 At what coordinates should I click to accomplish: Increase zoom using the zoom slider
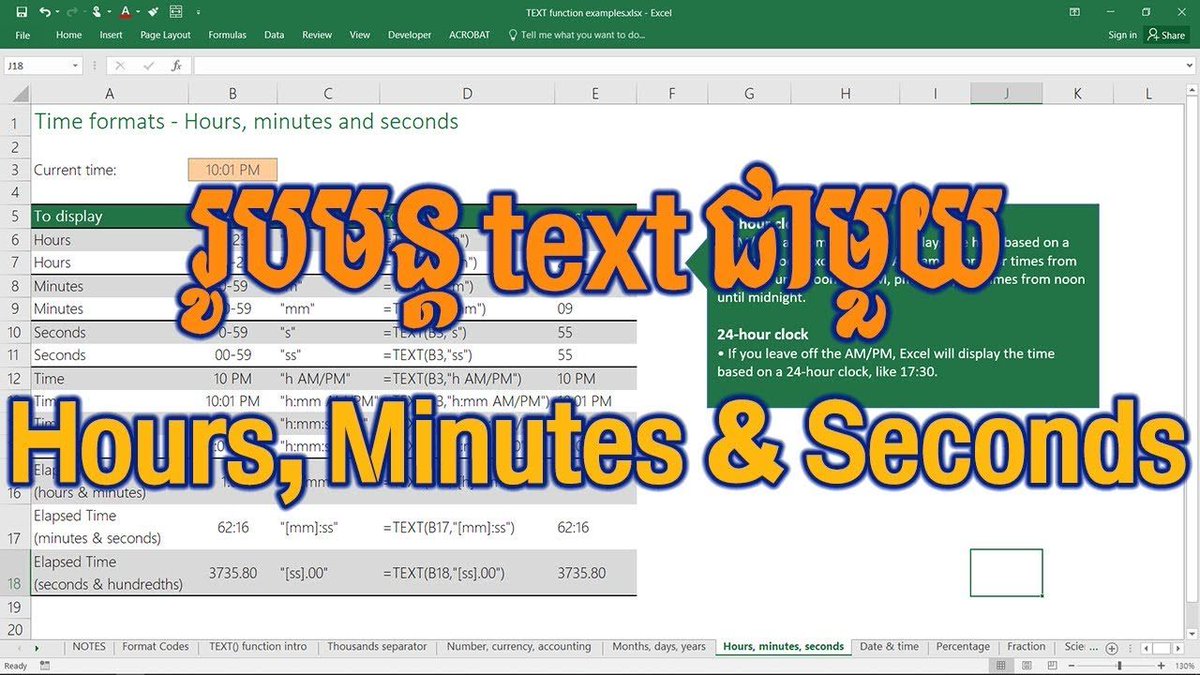1161,665
